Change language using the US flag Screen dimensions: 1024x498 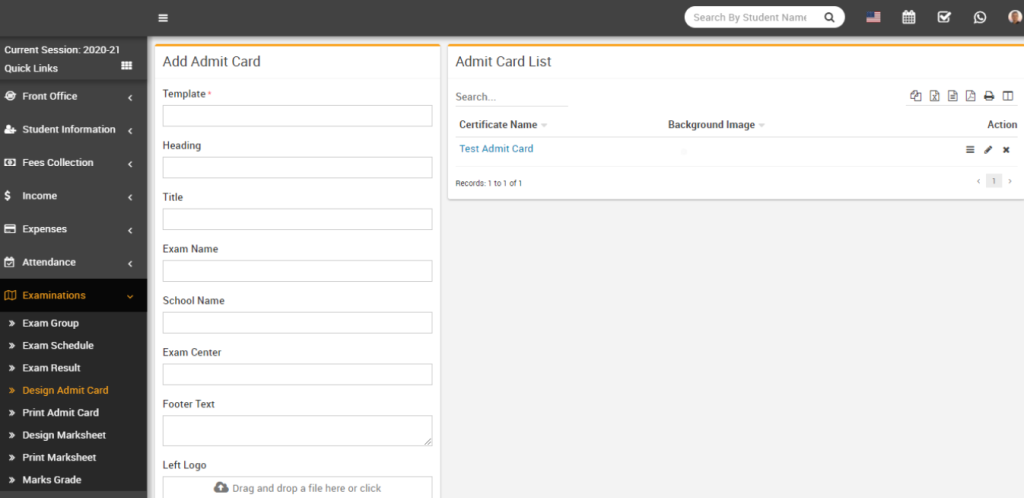click(873, 17)
